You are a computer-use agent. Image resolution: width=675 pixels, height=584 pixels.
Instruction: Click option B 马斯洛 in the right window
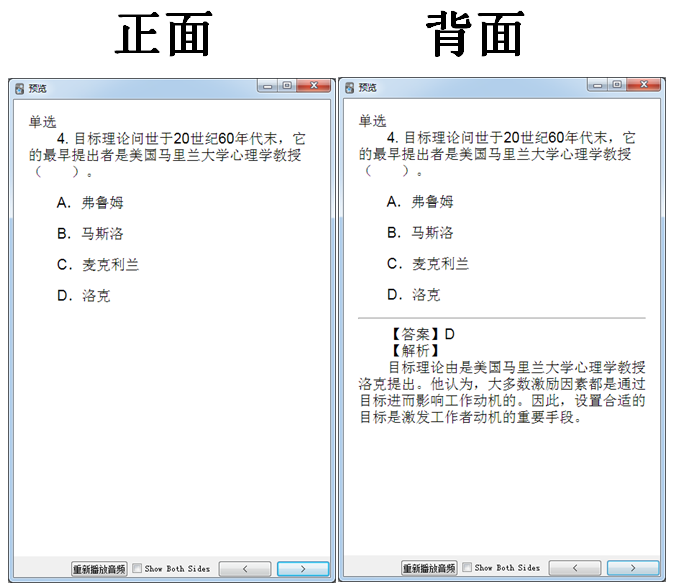[x=420, y=232]
